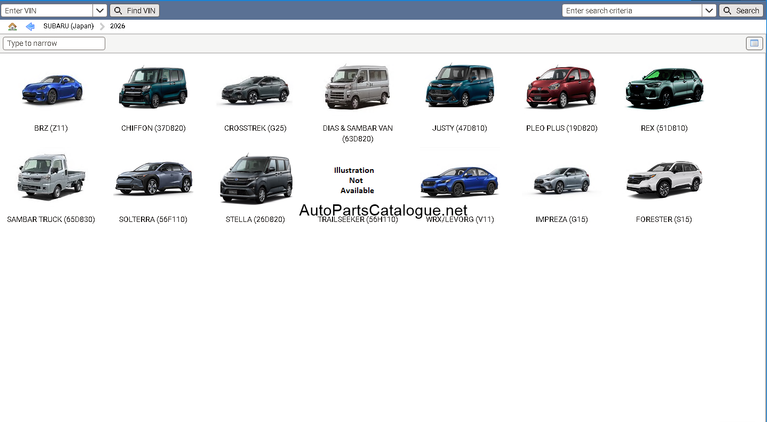Open the SAMBAR TRUCK (65D830) thumbnail
The image size is (767, 422).
pyautogui.click(x=51, y=177)
